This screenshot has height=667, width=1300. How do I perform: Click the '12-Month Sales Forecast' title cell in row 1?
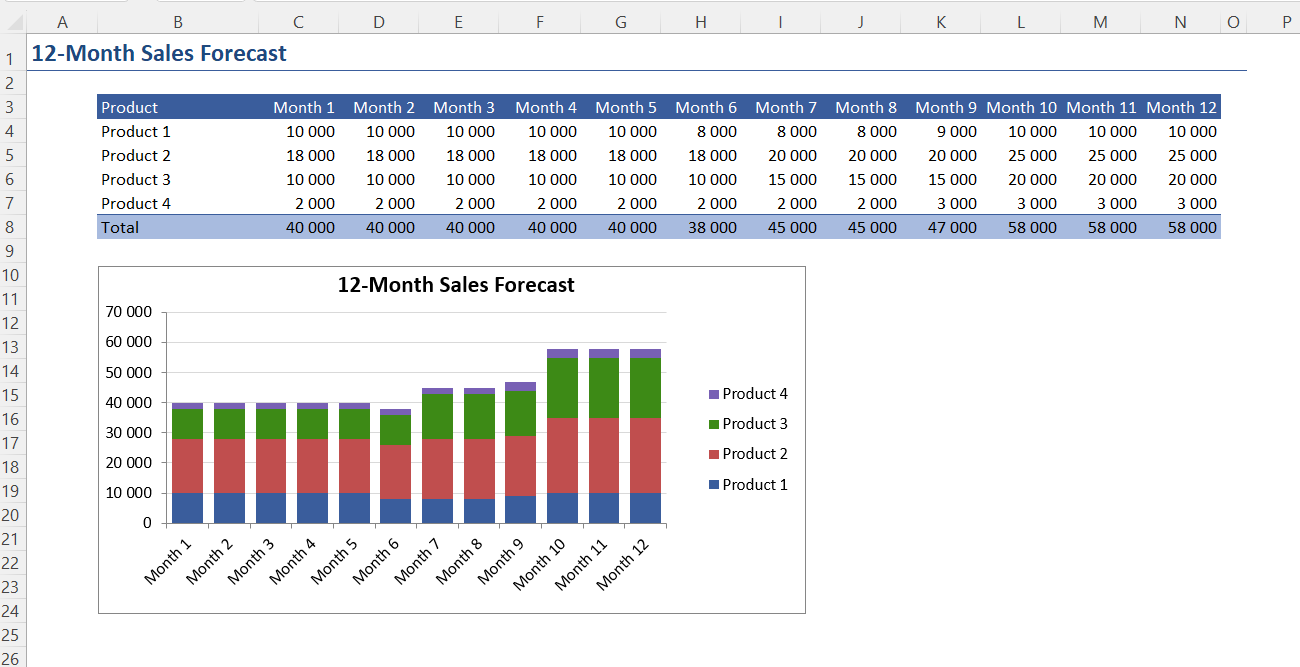point(159,54)
